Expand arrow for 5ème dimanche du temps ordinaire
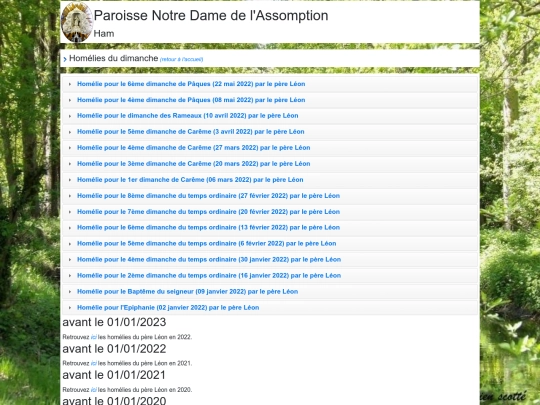Screen dimensions: 540x405 coord(70,244)
